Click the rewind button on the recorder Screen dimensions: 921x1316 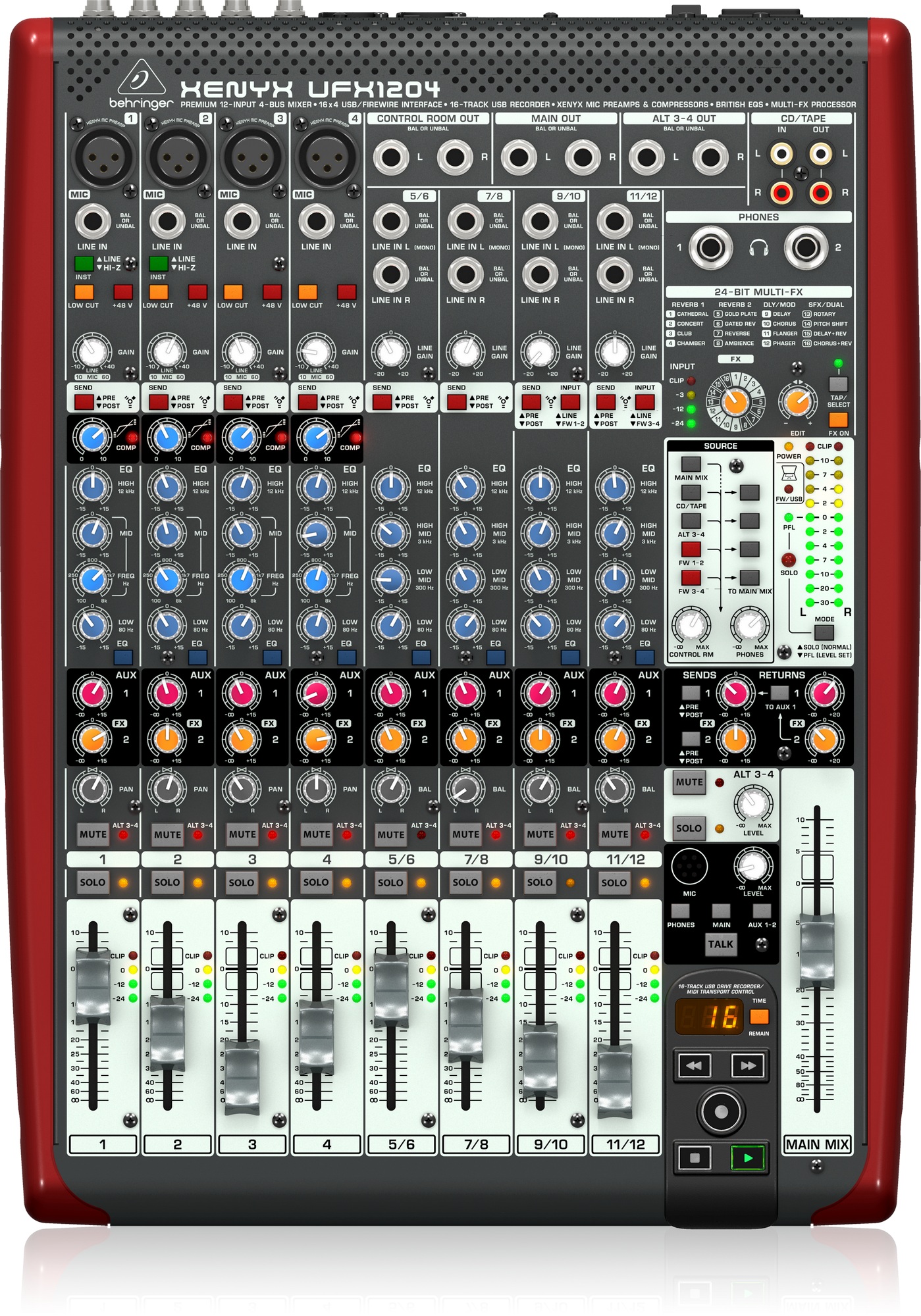[694, 1065]
